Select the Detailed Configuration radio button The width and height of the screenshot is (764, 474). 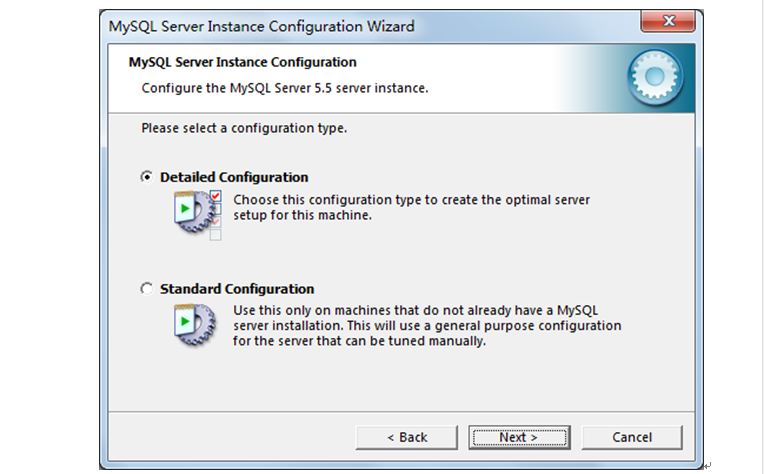[x=147, y=177]
